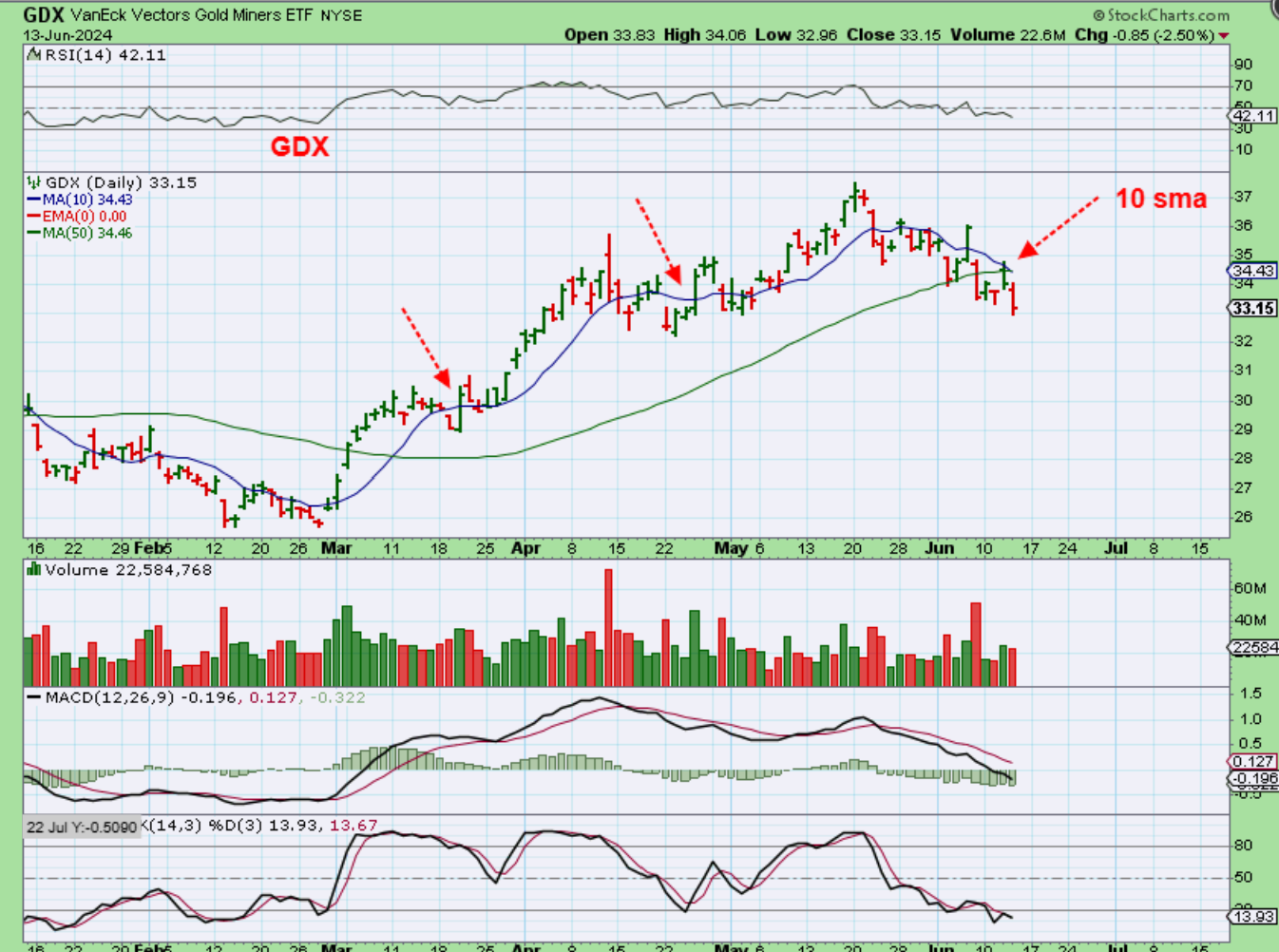Screen dimensions: 1279x952
Task: Click the Chg -0.85 (-2.50%) text
Action: pyautogui.click(x=1144, y=35)
